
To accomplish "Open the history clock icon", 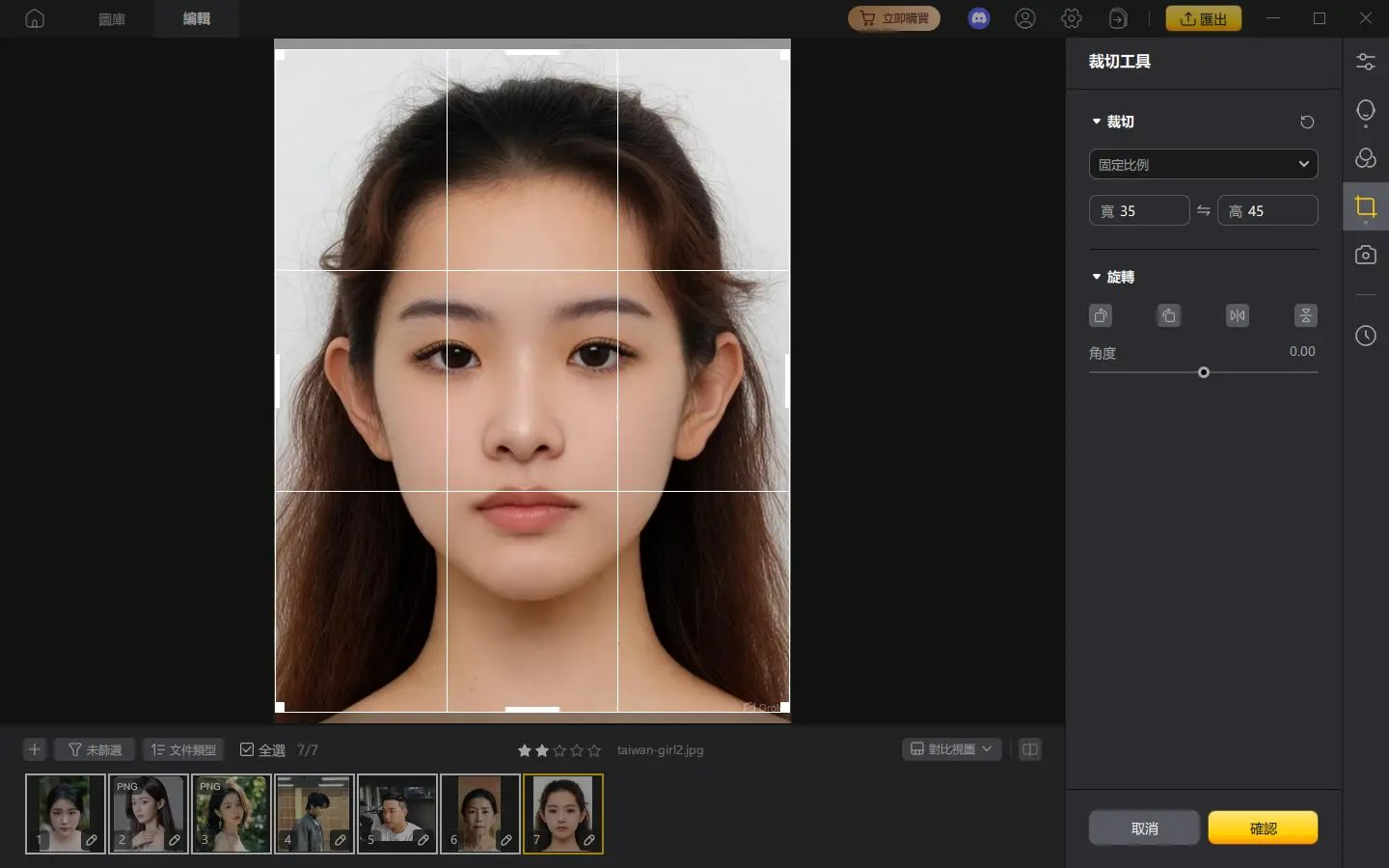I will click(x=1365, y=336).
